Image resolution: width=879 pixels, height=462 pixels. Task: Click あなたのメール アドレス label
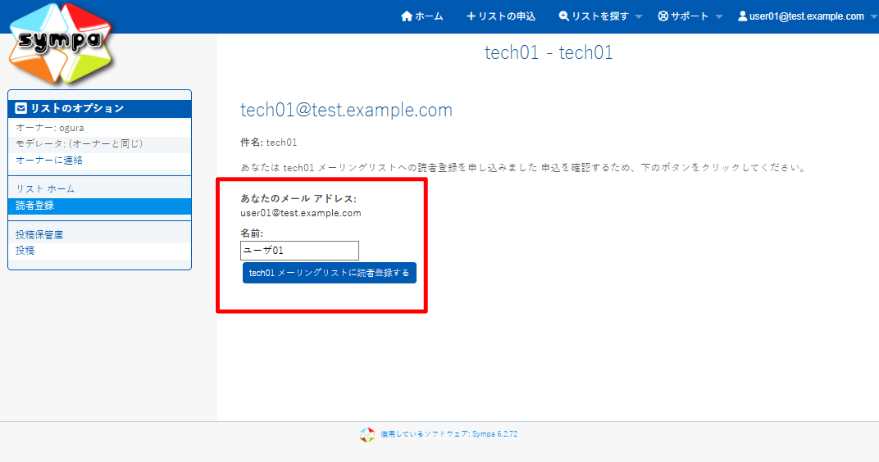298,198
